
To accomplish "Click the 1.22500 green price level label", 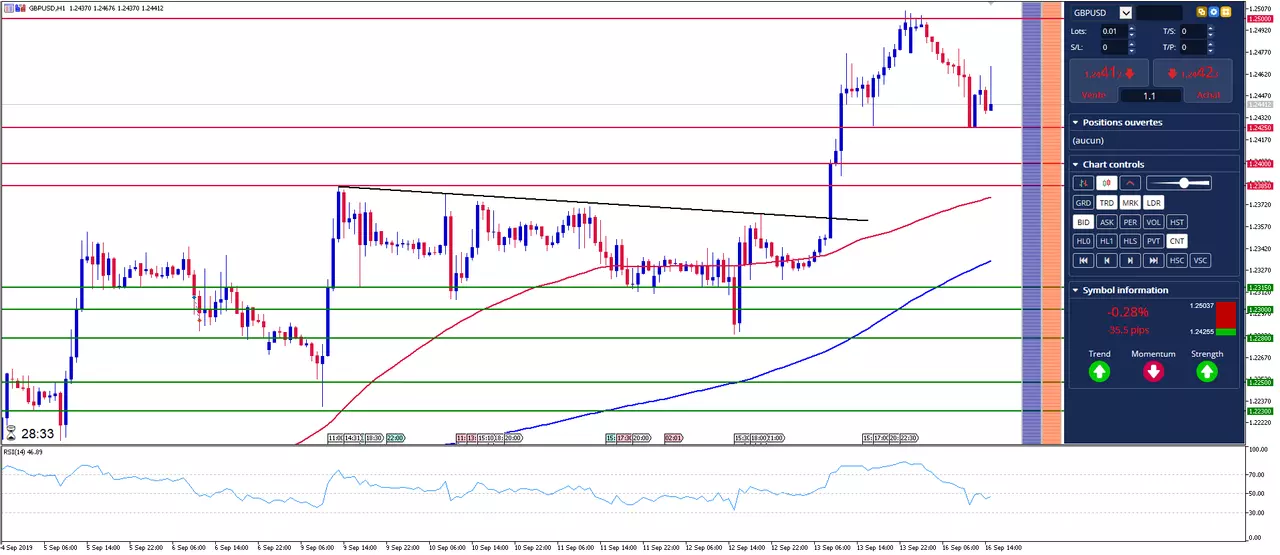I will (1260, 382).
